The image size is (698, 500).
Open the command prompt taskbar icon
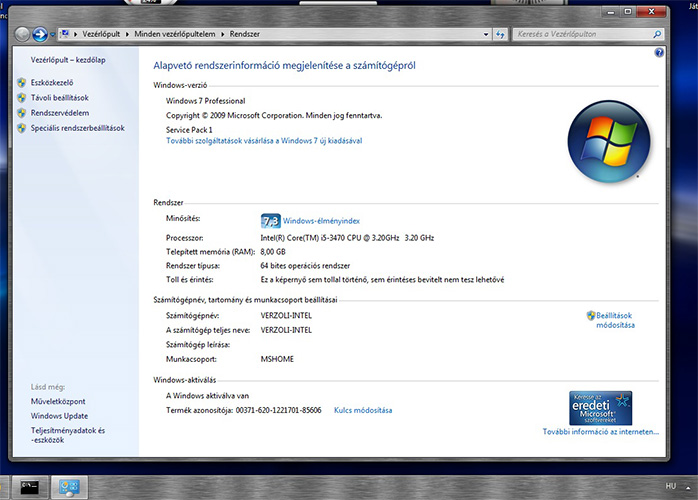(x=30, y=487)
